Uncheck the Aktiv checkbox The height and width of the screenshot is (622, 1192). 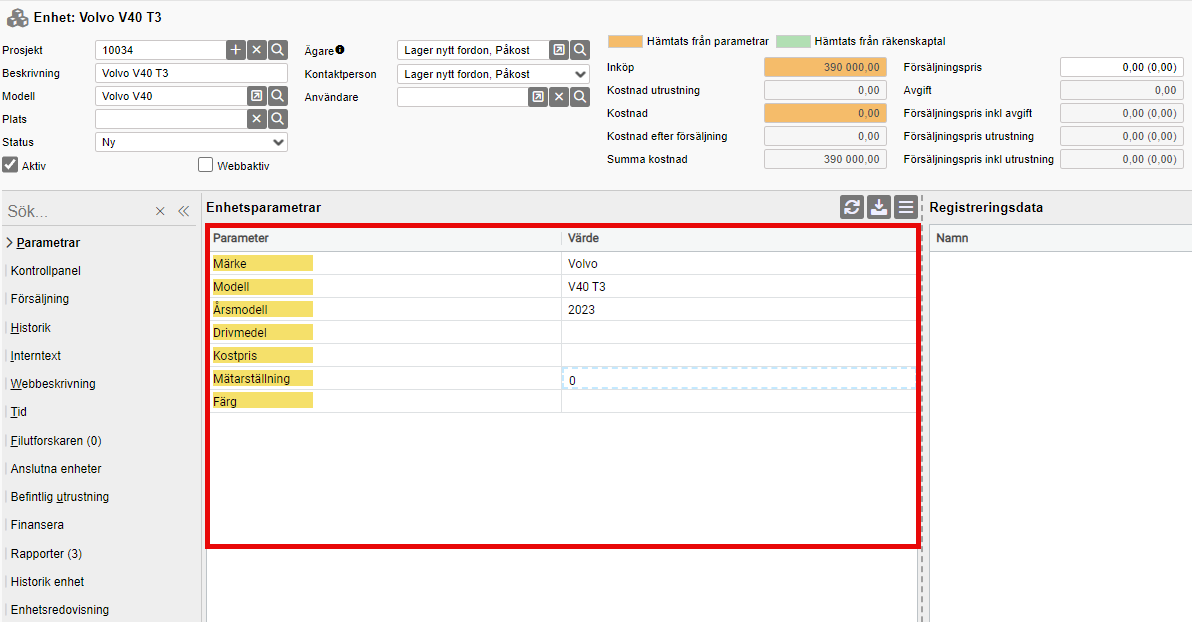10,164
